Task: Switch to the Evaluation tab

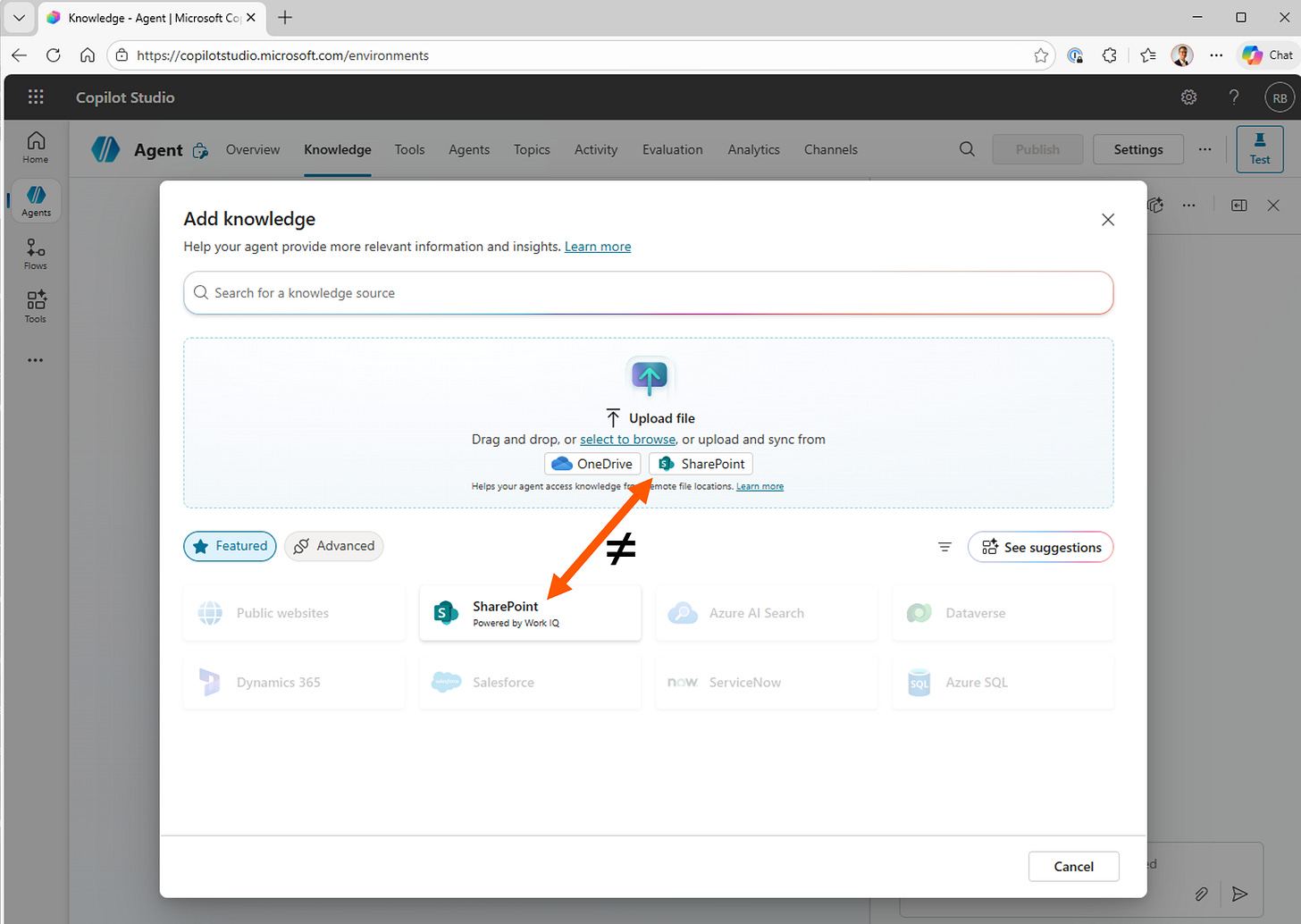Action: pos(673,149)
